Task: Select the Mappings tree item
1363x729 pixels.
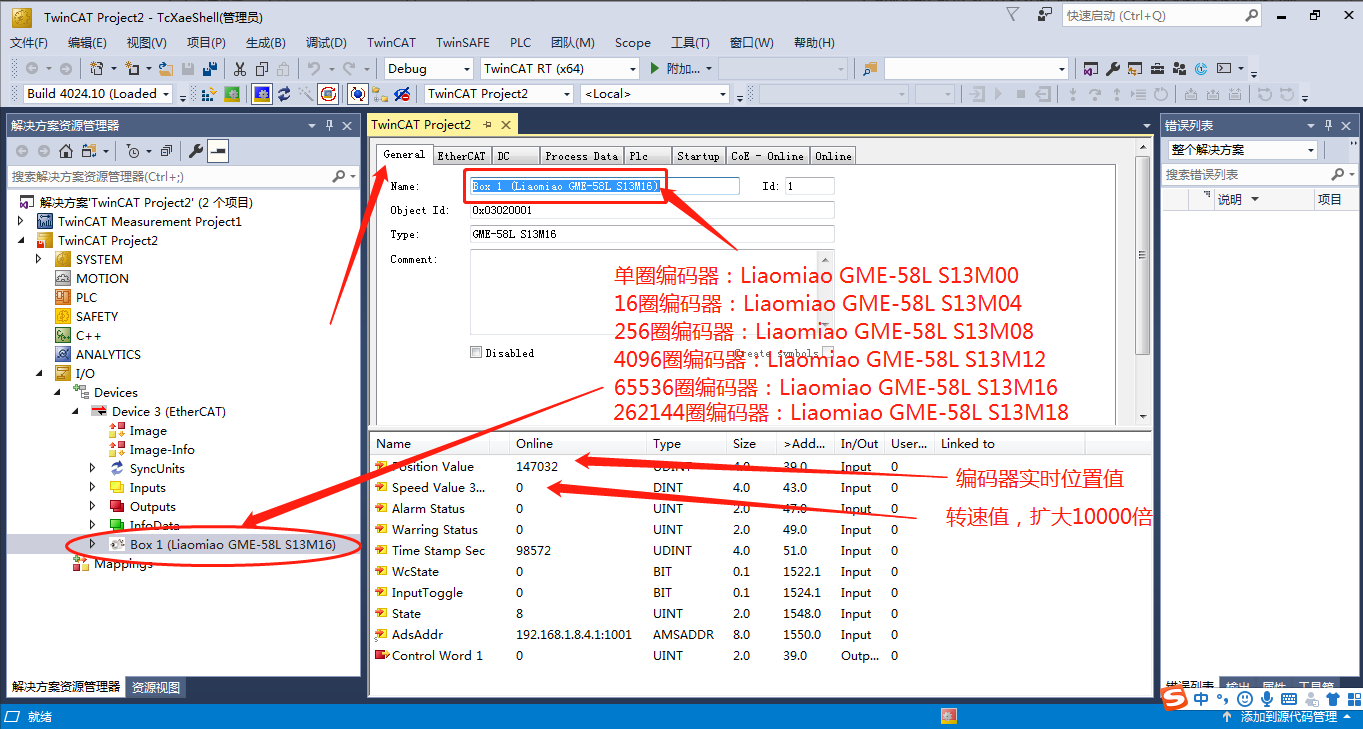Action: (x=123, y=564)
